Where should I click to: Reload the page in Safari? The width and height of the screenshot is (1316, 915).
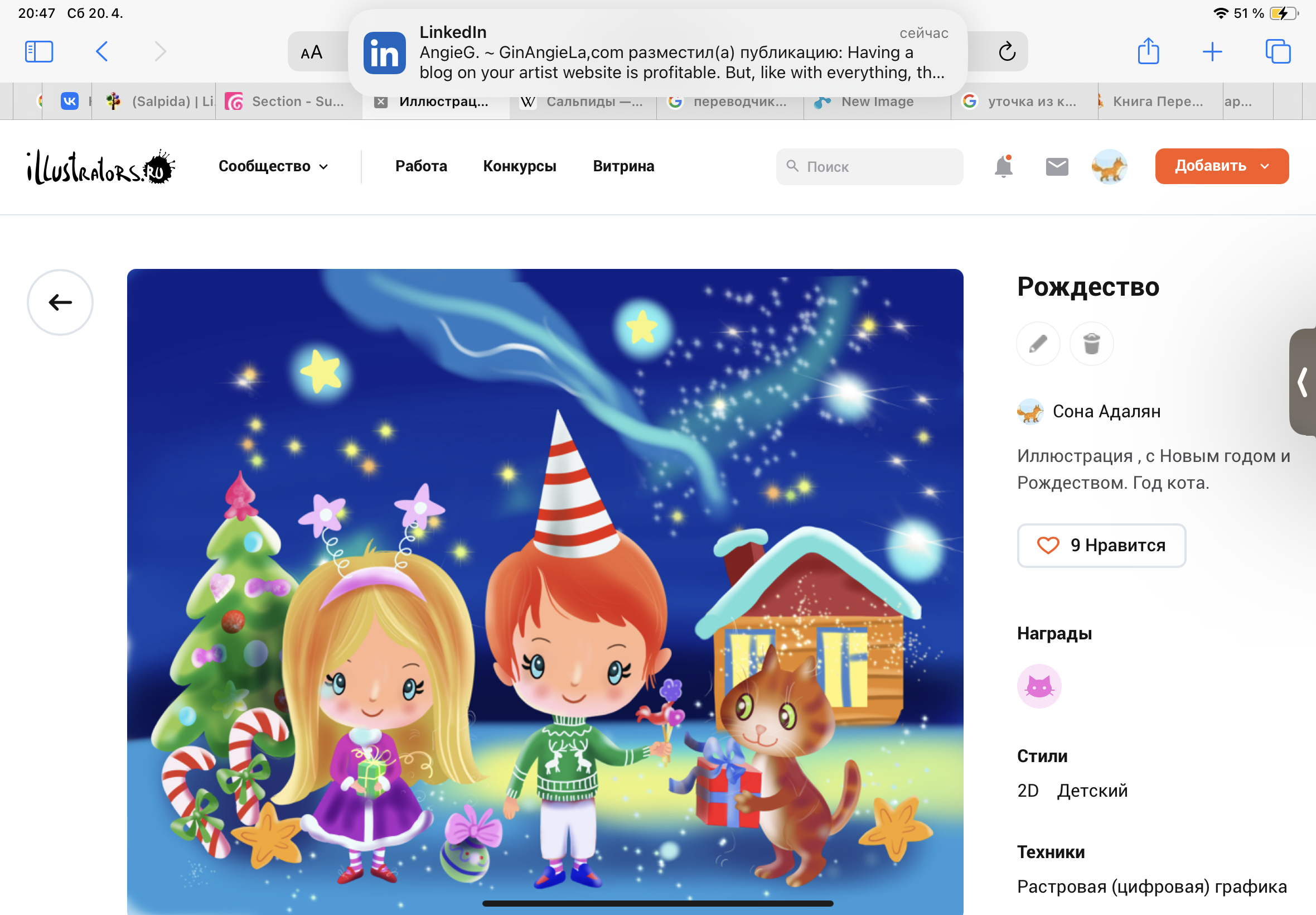click(1007, 51)
